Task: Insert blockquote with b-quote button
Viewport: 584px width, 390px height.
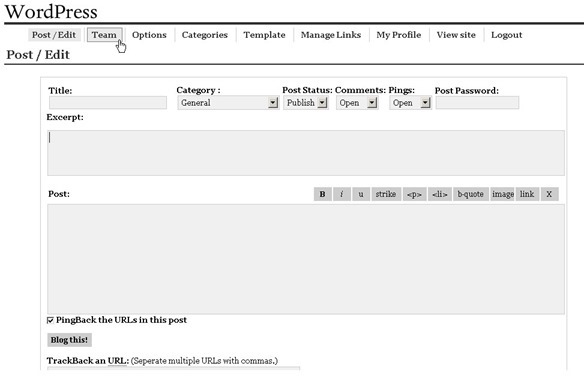Action: pyautogui.click(x=470, y=194)
